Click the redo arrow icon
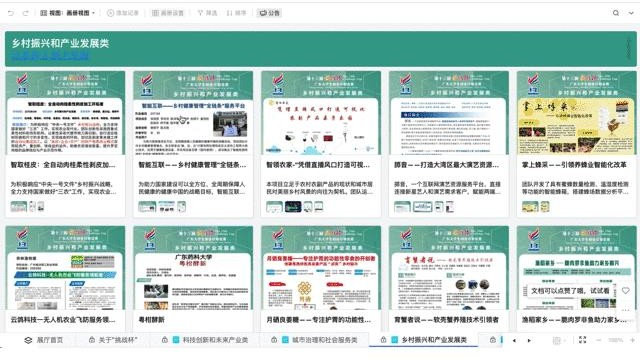Viewport: 640px width, 360px height. tap(25, 13)
